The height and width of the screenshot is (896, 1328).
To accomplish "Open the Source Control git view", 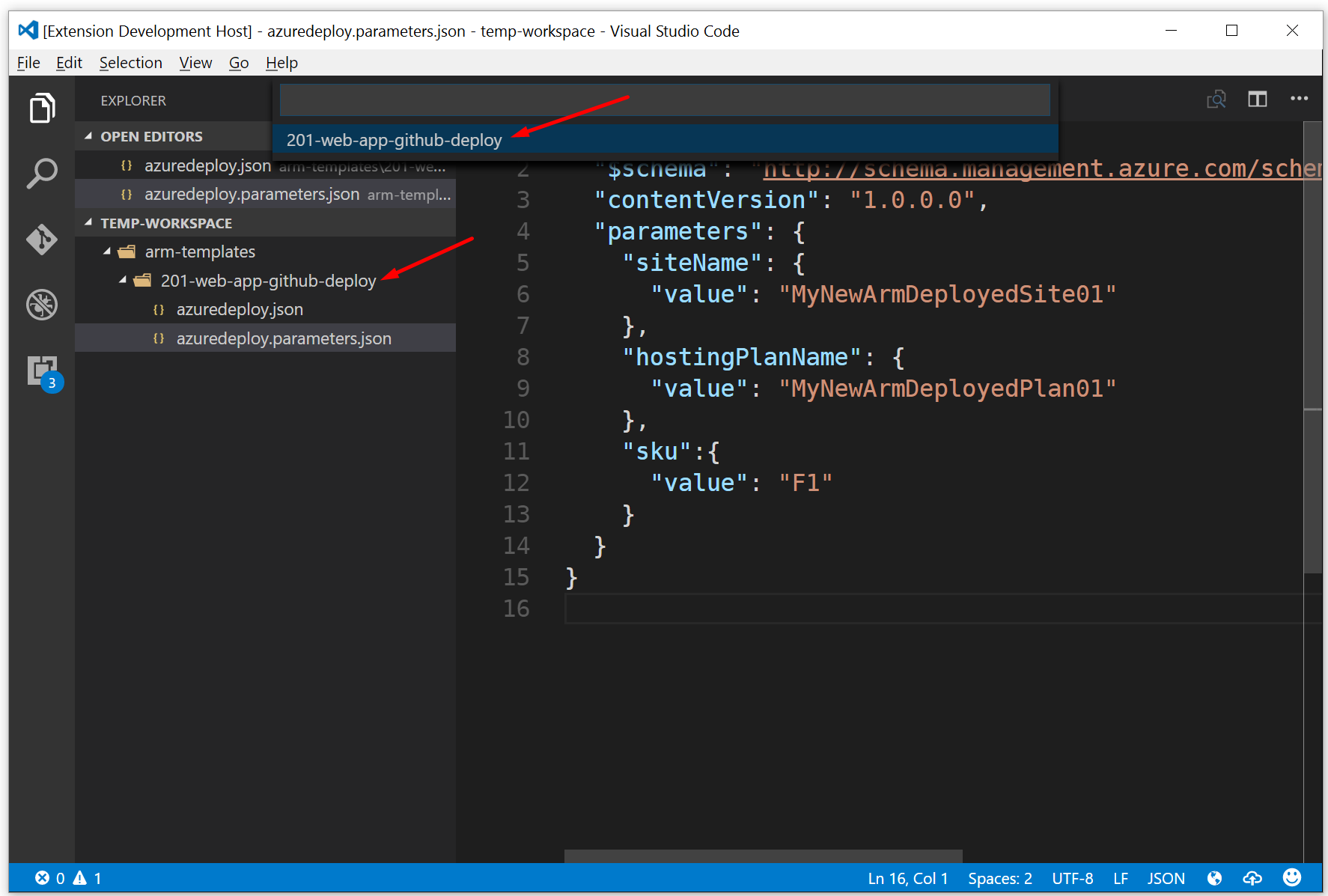I will (x=42, y=240).
